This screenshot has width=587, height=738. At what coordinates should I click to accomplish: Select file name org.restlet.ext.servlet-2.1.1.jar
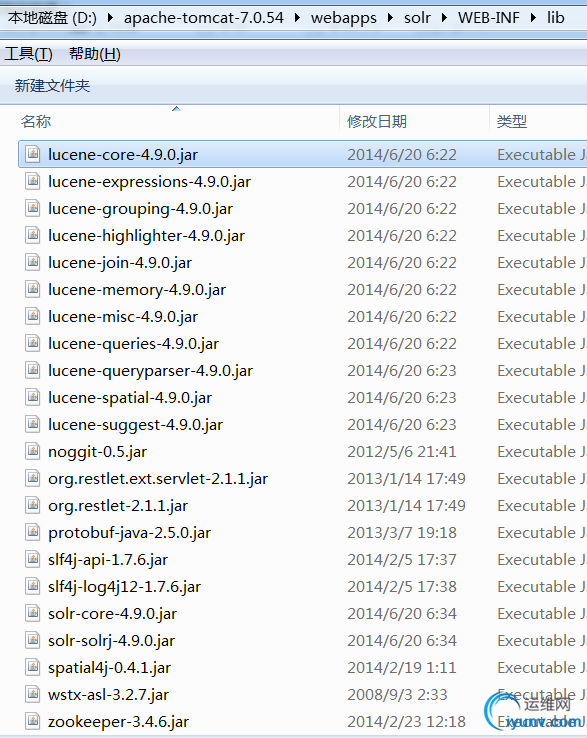pyautogui.click(x=158, y=479)
